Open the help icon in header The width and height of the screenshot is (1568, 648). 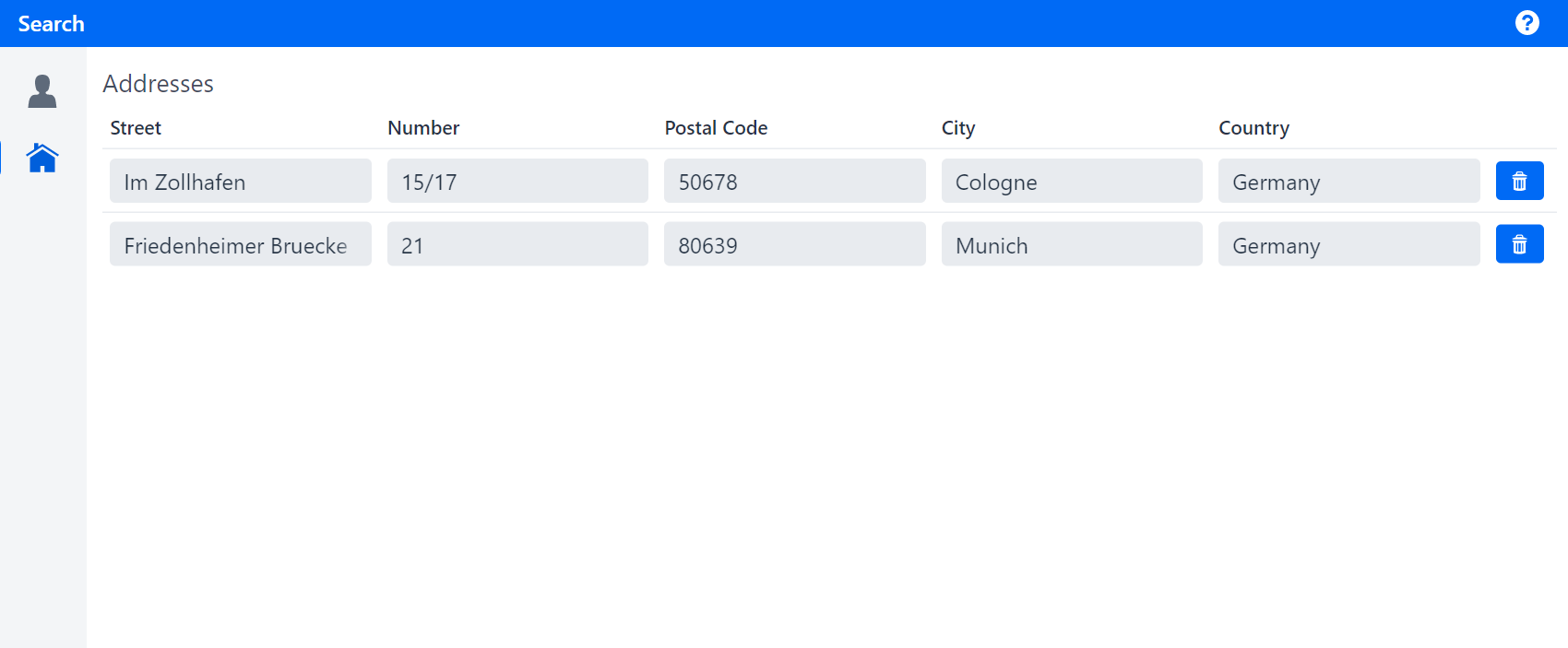[1526, 23]
